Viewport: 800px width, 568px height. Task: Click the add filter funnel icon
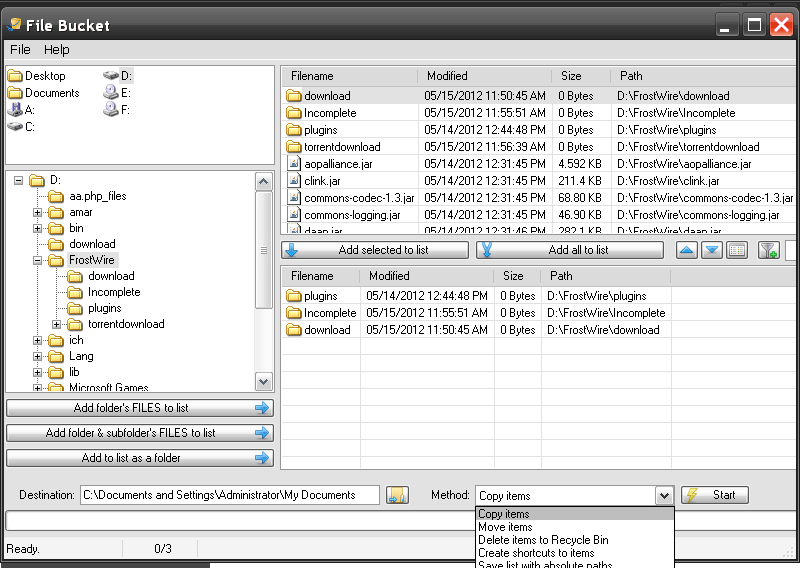[768, 250]
